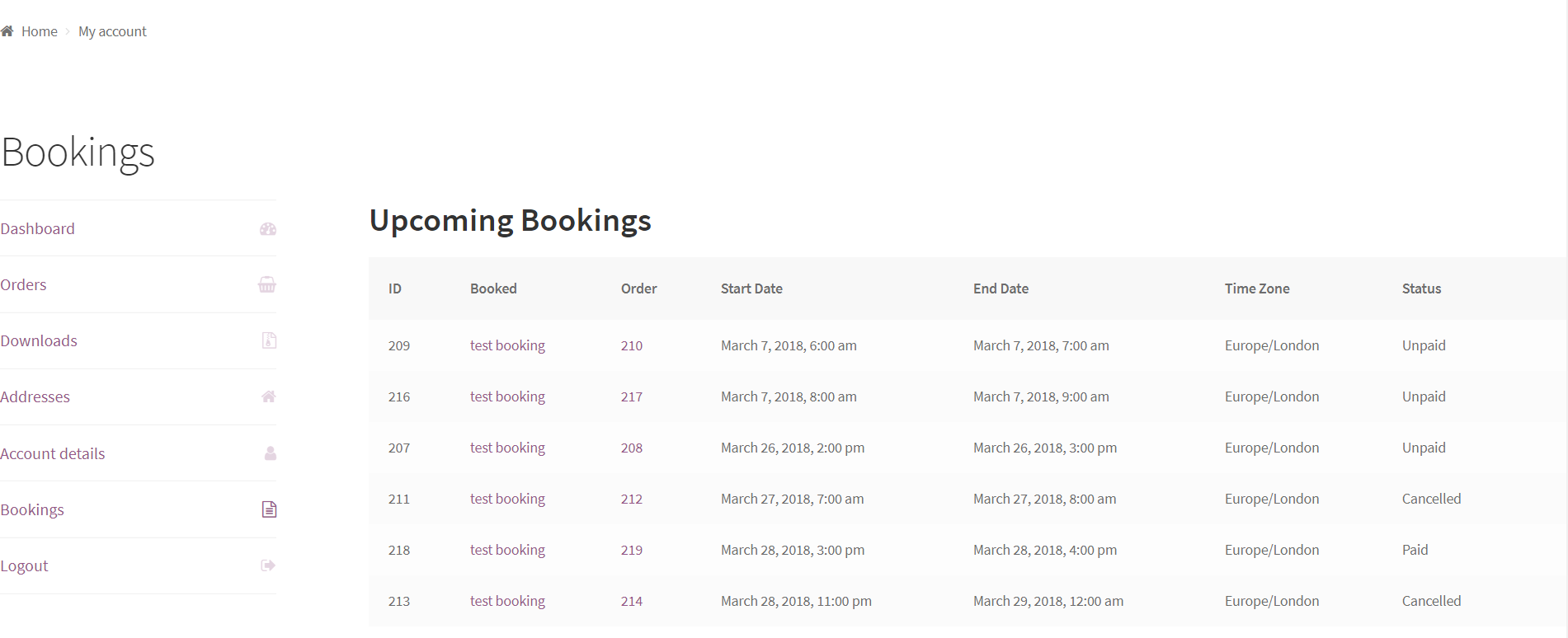Screen dimensions: 1568x638
Task: Open the Dashboard menu item
Action: click(38, 229)
